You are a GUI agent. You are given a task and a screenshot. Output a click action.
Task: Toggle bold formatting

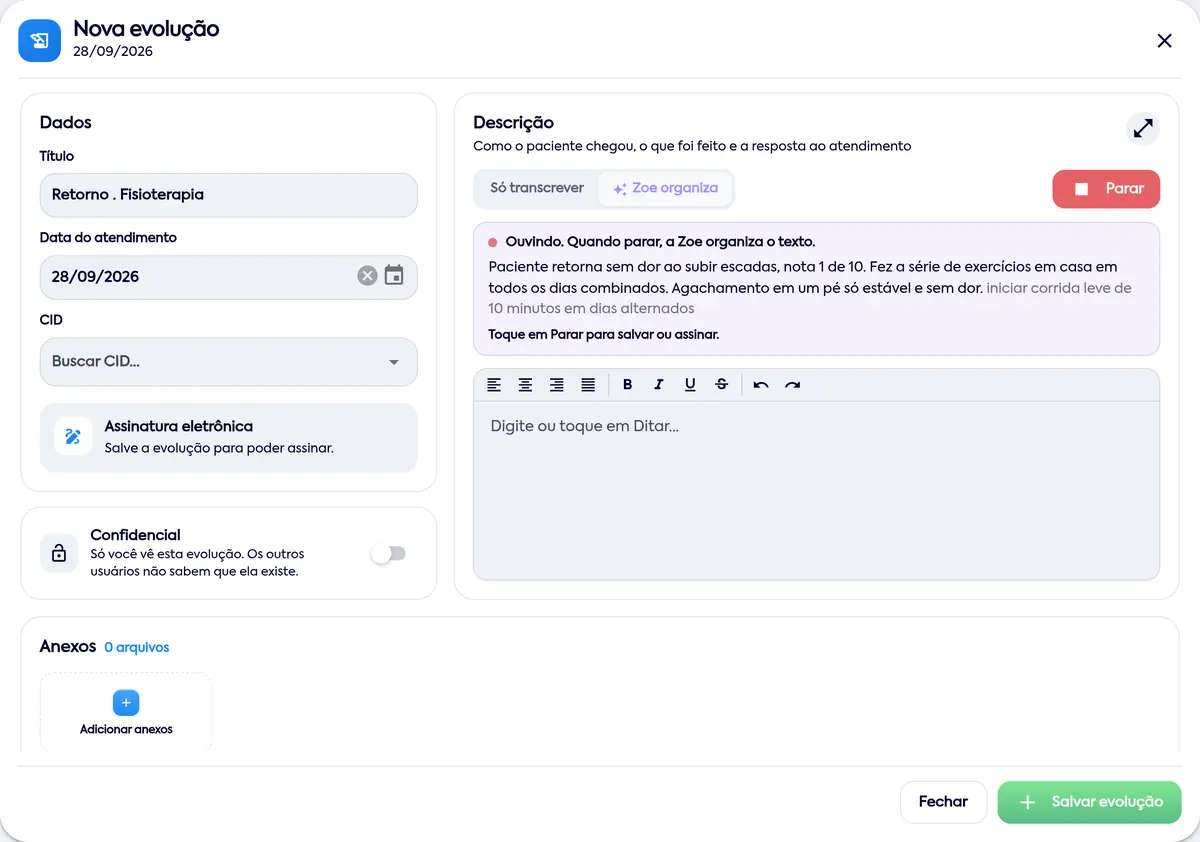(x=628, y=385)
